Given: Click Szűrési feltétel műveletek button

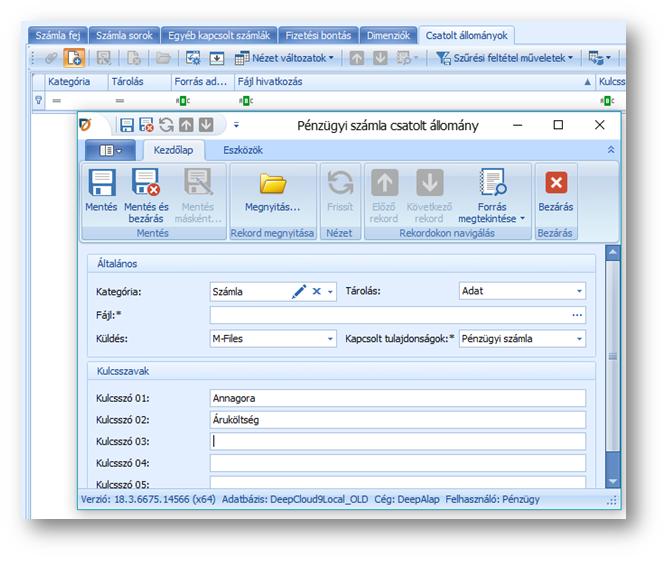Looking at the screenshot, I should [x=506, y=58].
